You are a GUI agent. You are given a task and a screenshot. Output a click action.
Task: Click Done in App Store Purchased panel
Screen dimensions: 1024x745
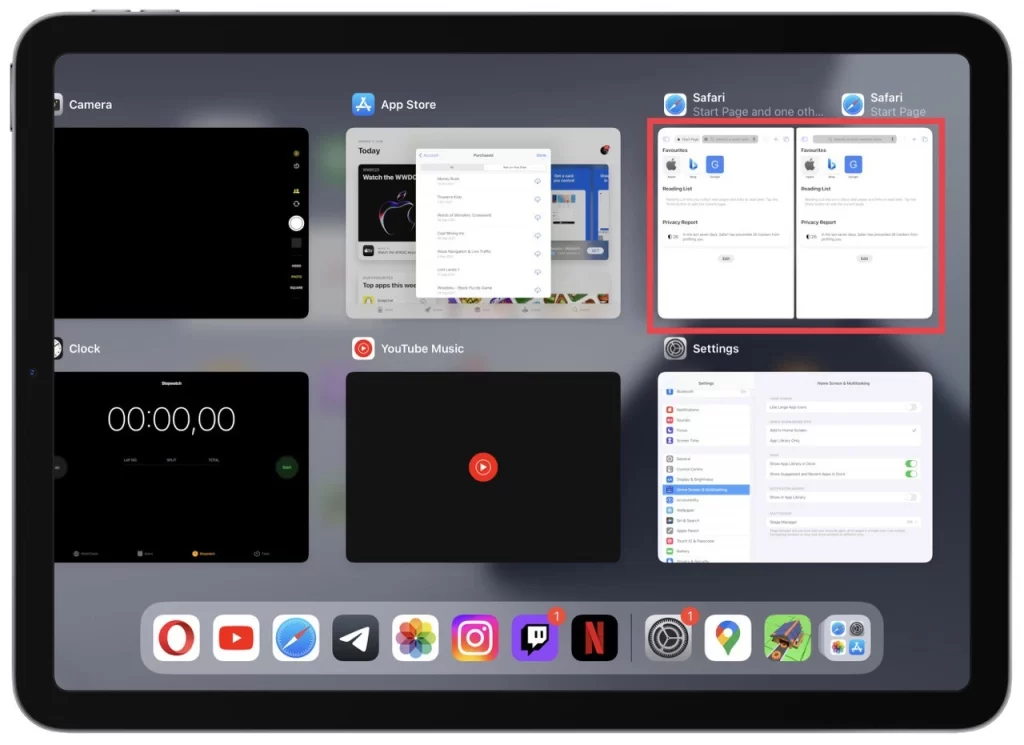[x=541, y=155]
